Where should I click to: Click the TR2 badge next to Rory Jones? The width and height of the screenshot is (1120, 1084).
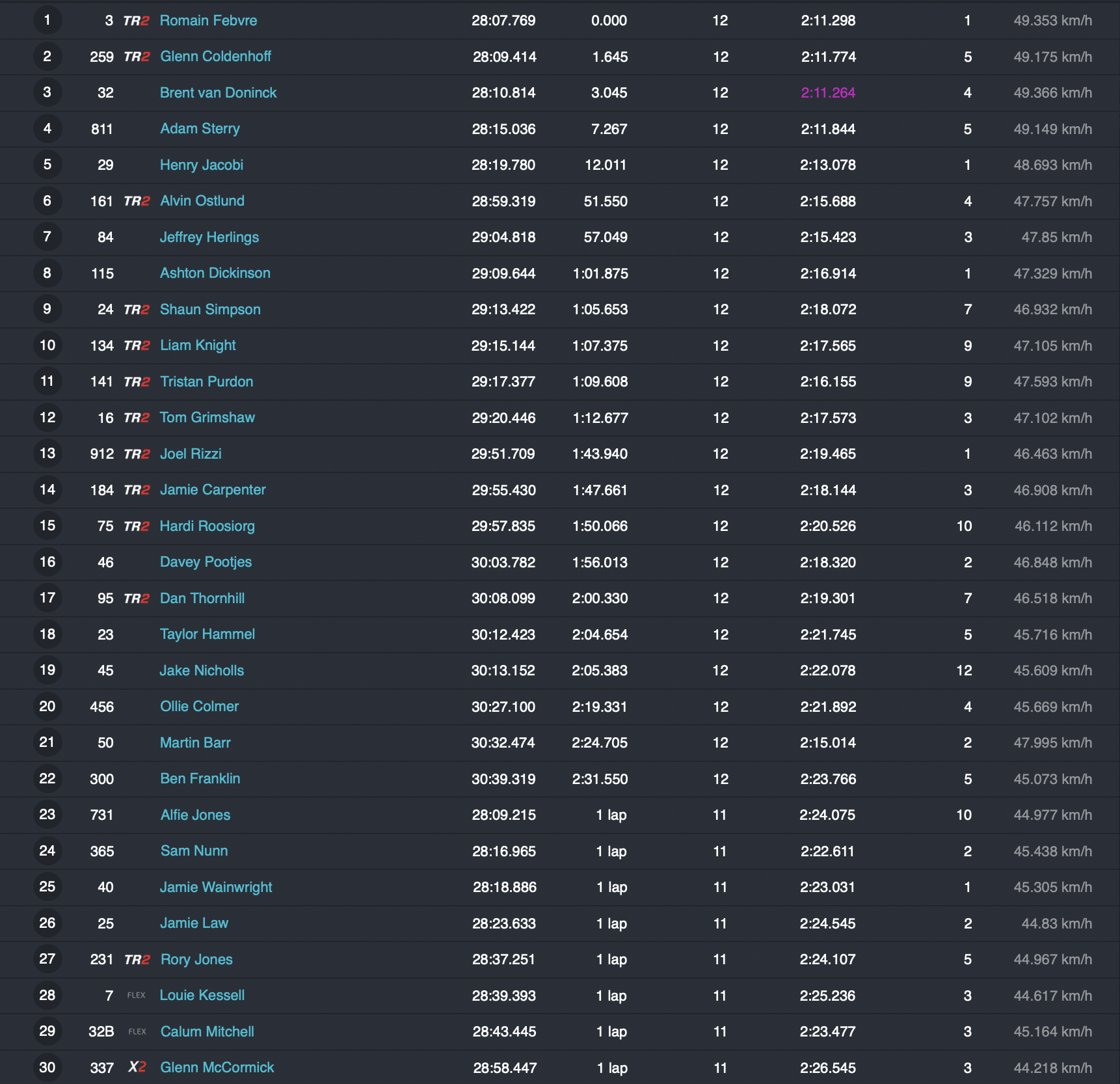point(137,960)
